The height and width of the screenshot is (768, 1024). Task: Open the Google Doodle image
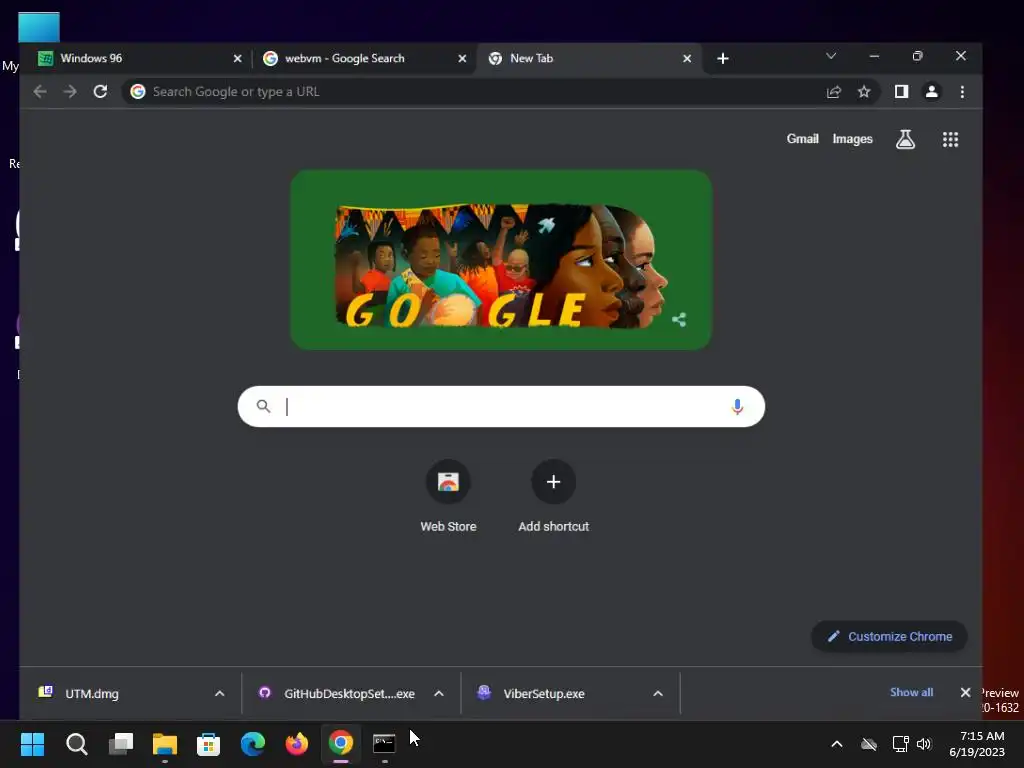click(501, 260)
